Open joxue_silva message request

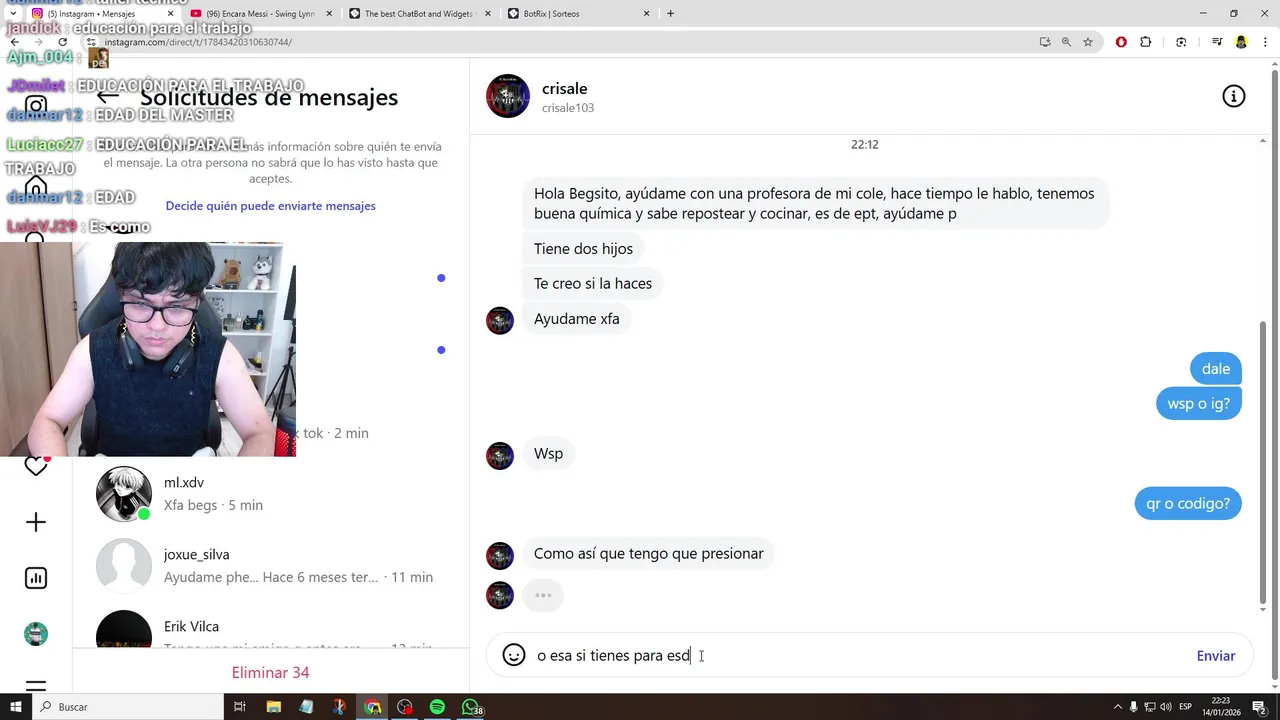click(x=270, y=566)
